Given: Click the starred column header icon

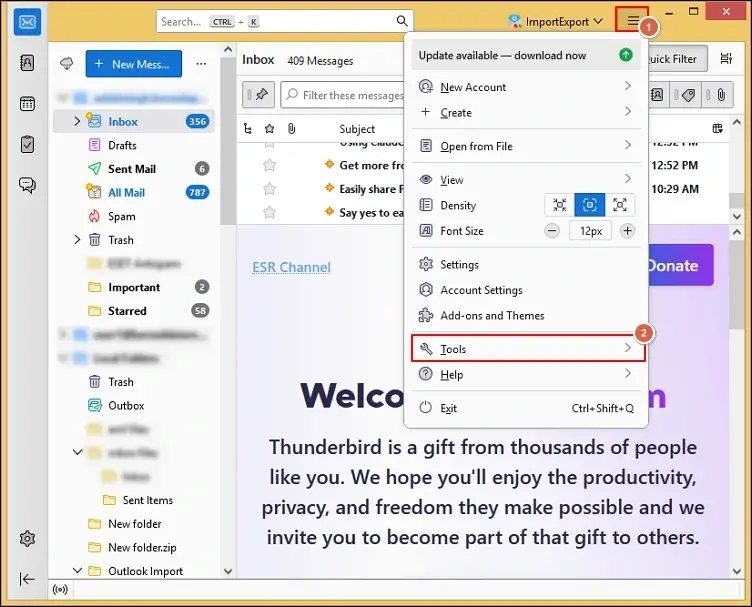Looking at the screenshot, I should pos(270,128).
